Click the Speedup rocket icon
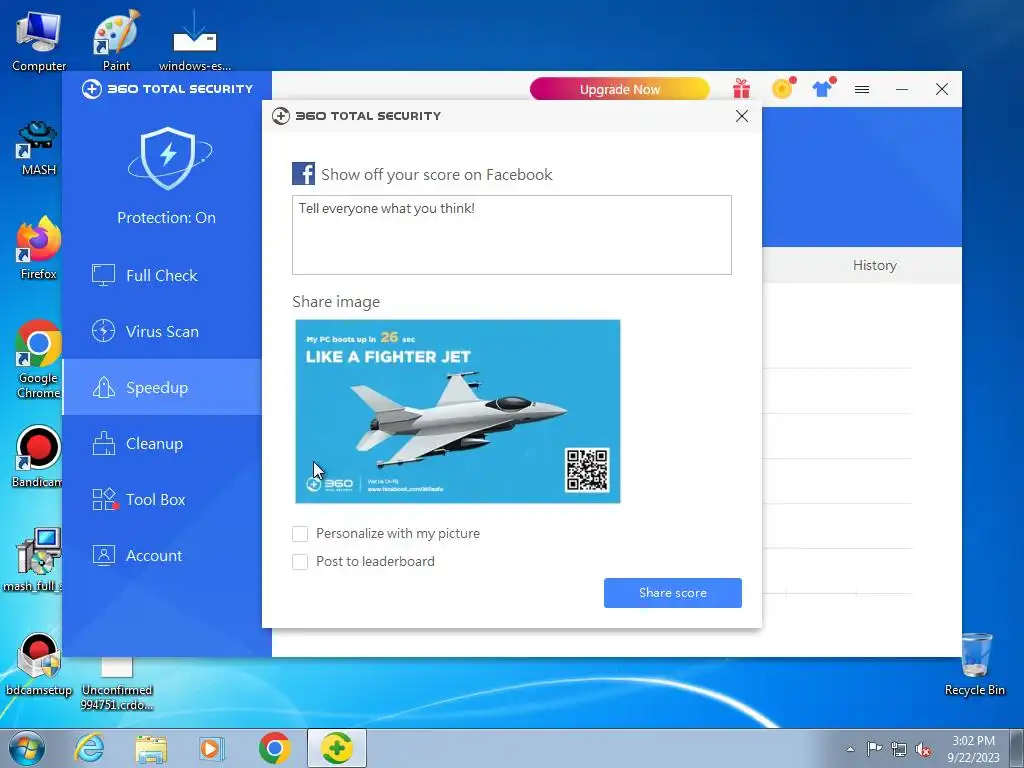Screen dimensions: 1024x768 [x=103, y=387]
